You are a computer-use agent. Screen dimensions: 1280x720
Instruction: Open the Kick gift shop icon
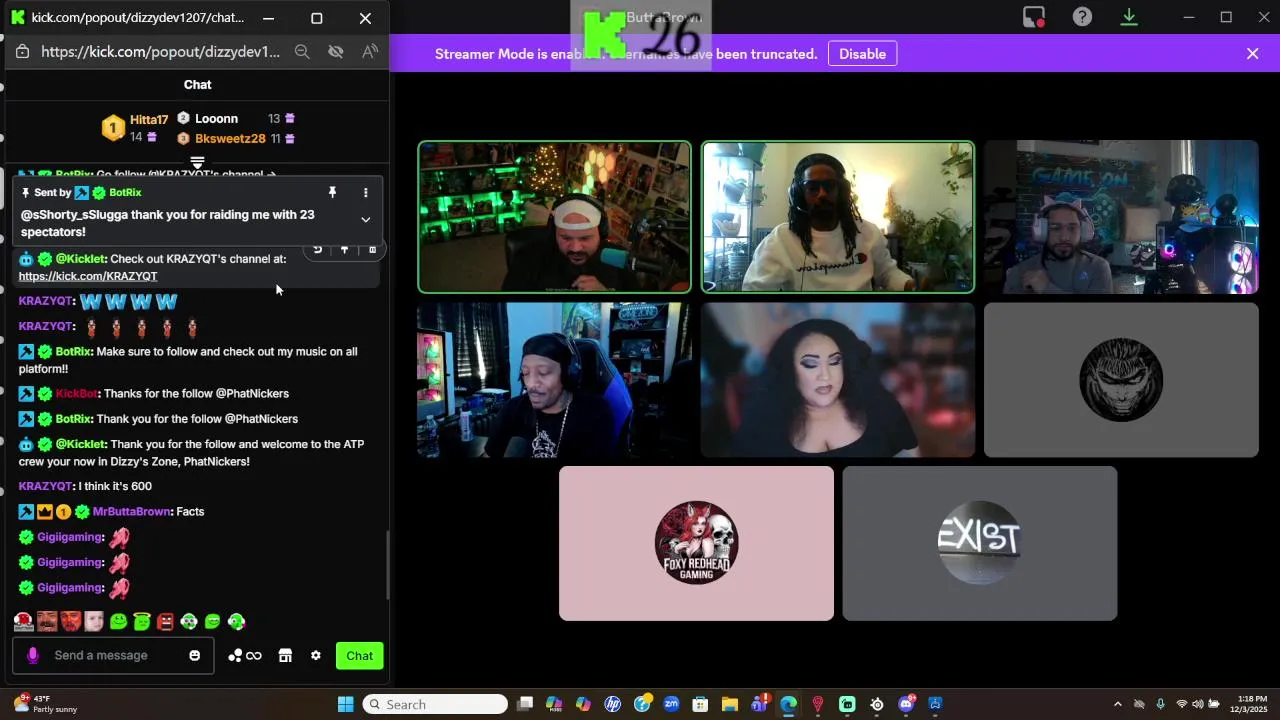[285, 655]
